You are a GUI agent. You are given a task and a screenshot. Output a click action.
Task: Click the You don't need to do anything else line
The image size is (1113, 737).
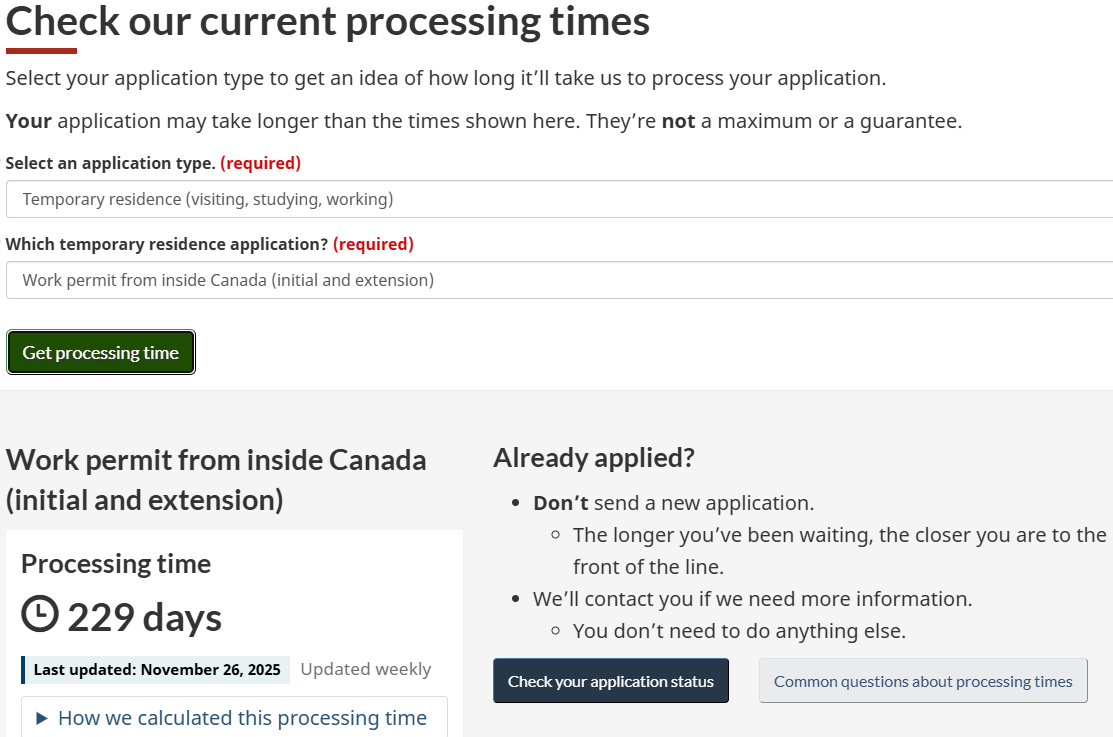(x=739, y=631)
